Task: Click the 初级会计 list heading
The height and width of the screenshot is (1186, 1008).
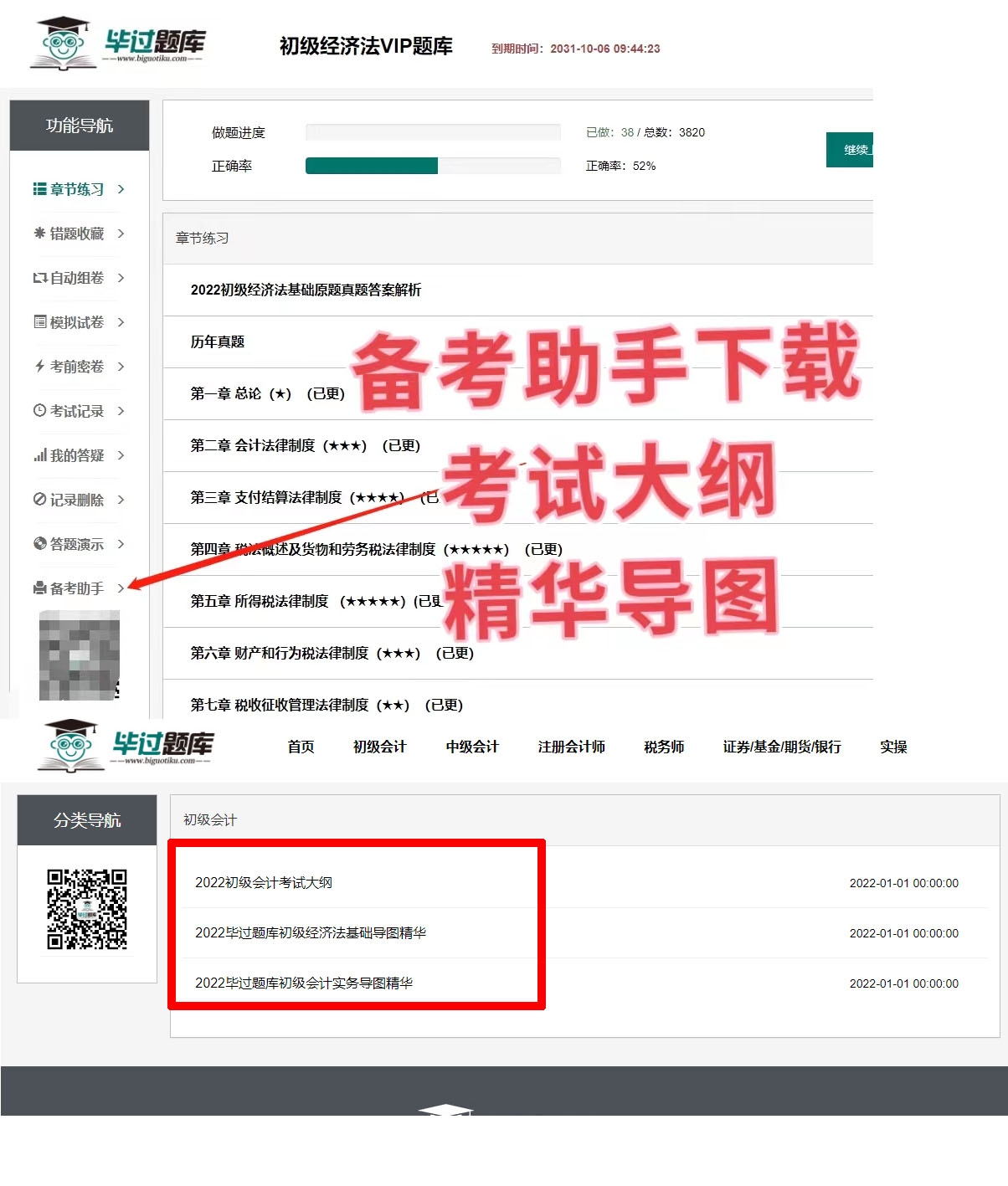Action: 210,819
